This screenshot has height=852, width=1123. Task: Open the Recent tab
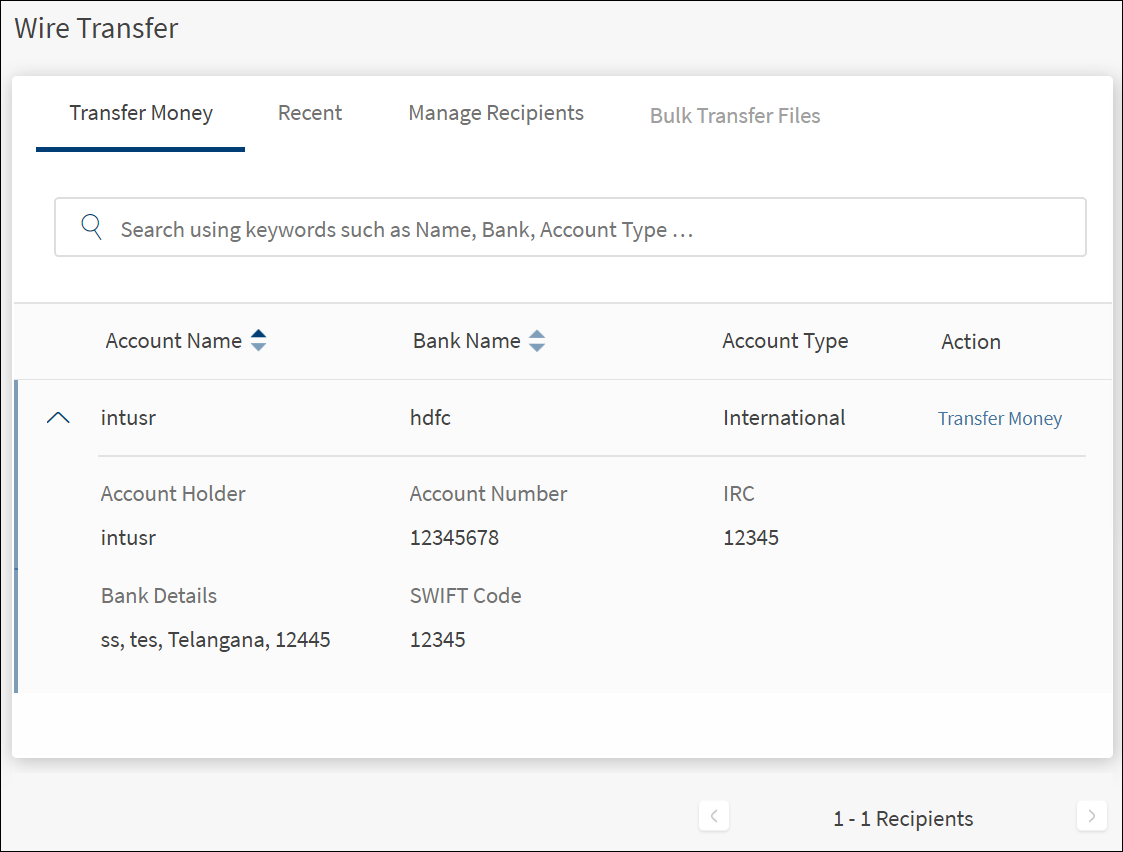point(310,113)
